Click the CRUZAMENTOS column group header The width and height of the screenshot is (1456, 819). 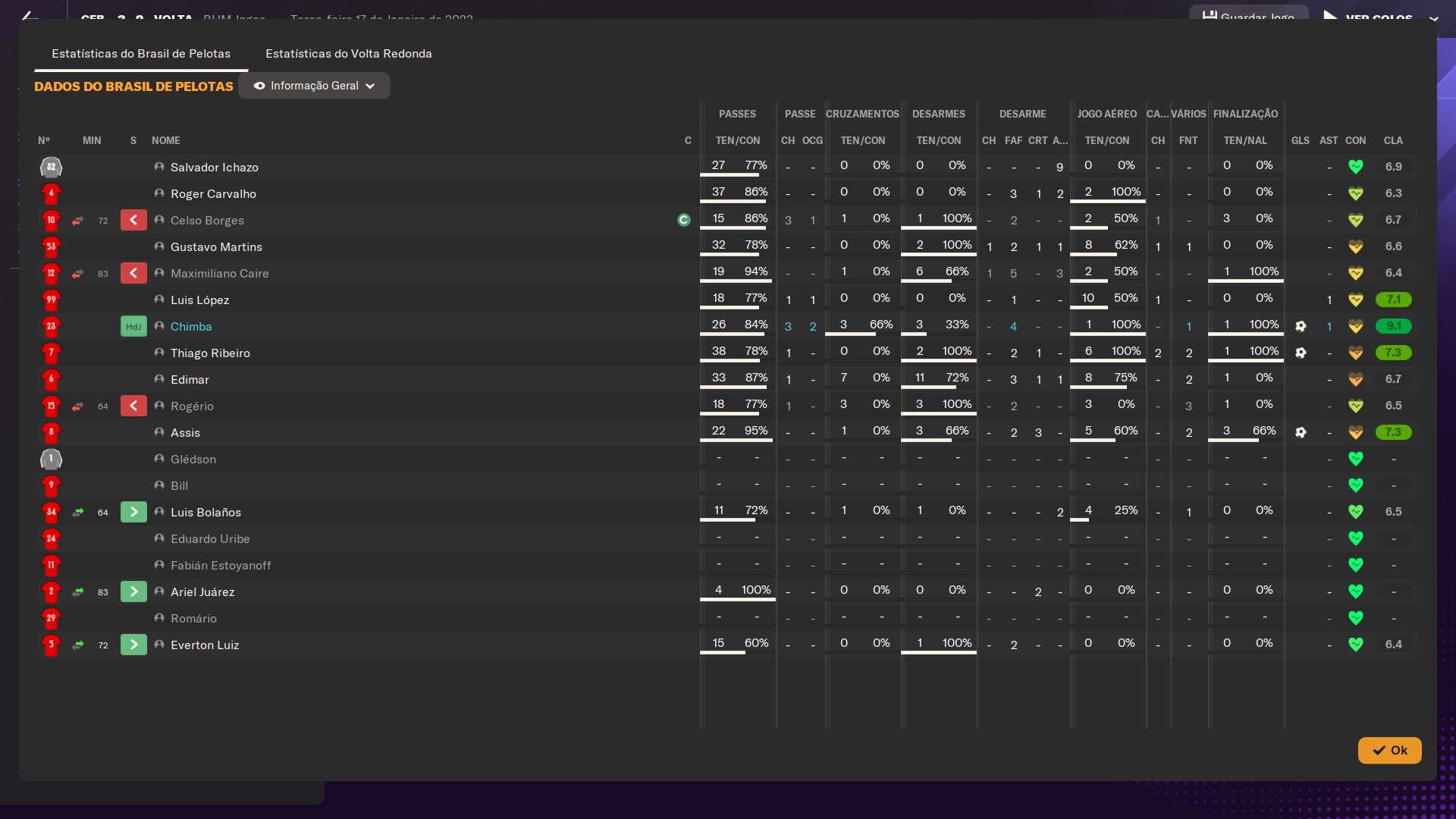(x=862, y=114)
